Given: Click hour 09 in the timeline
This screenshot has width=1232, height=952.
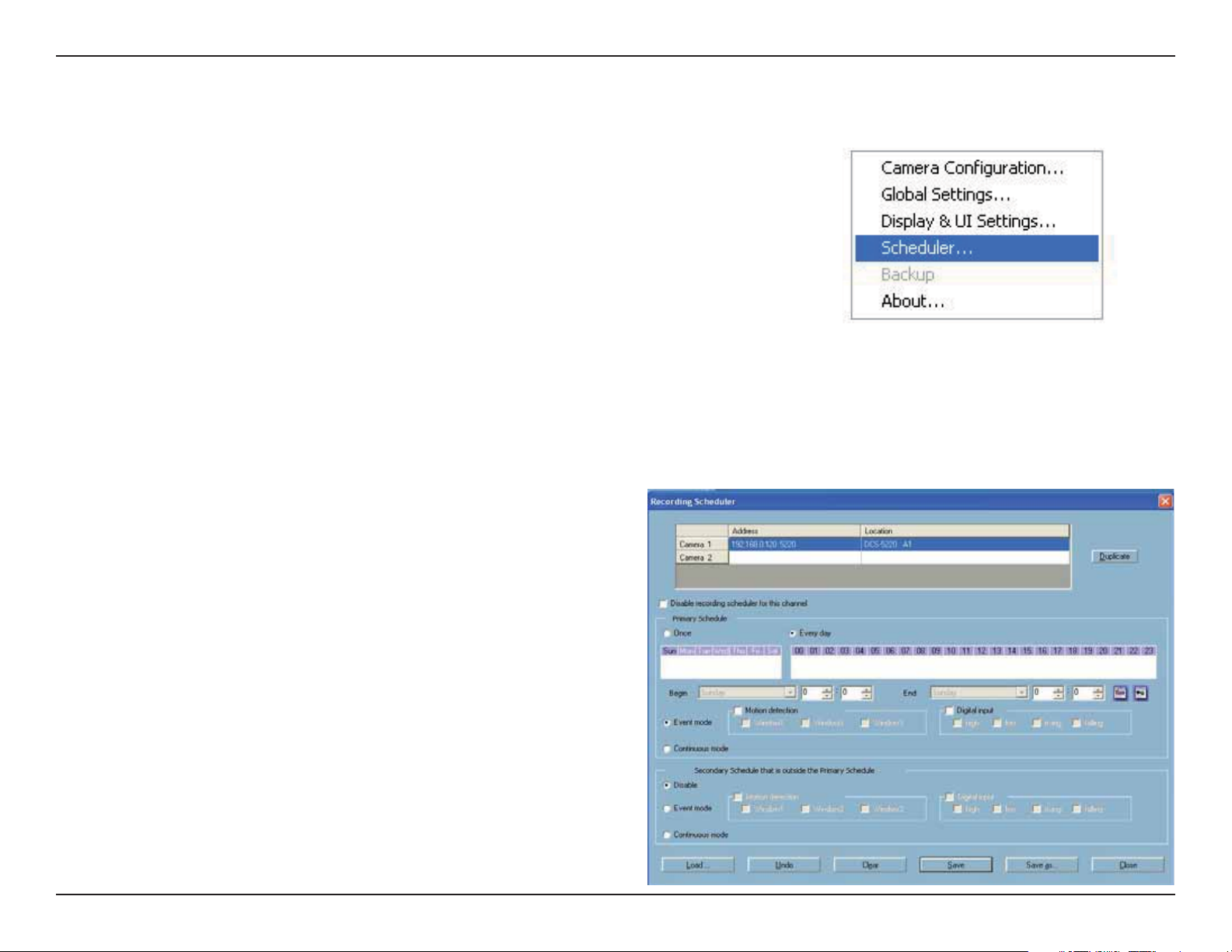Looking at the screenshot, I should click(x=936, y=650).
